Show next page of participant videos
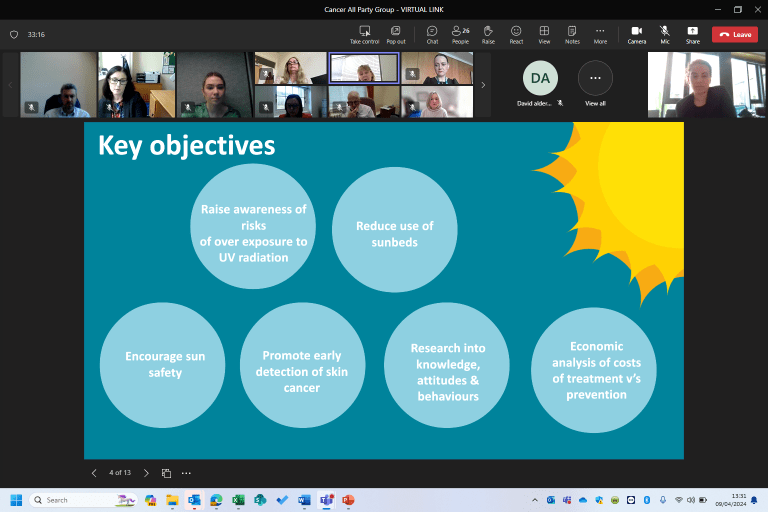This screenshot has width=768, height=512. pos(483,85)
